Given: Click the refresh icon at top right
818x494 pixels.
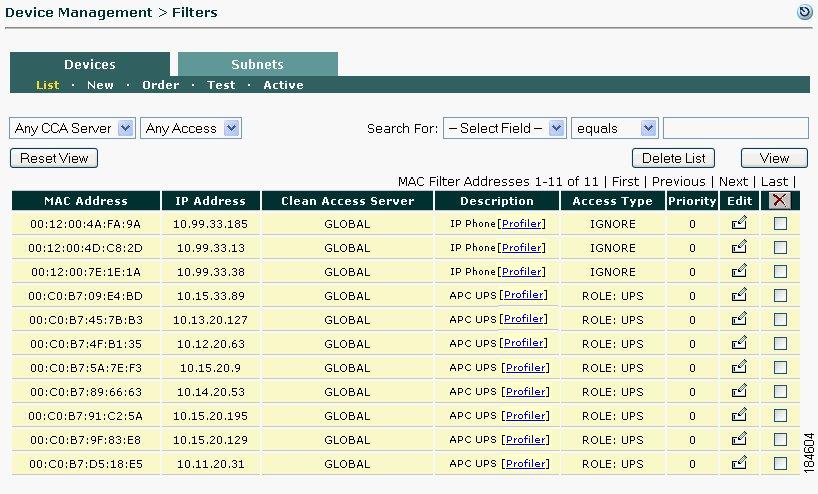Looking at the screenshot, I should (804, 13).
